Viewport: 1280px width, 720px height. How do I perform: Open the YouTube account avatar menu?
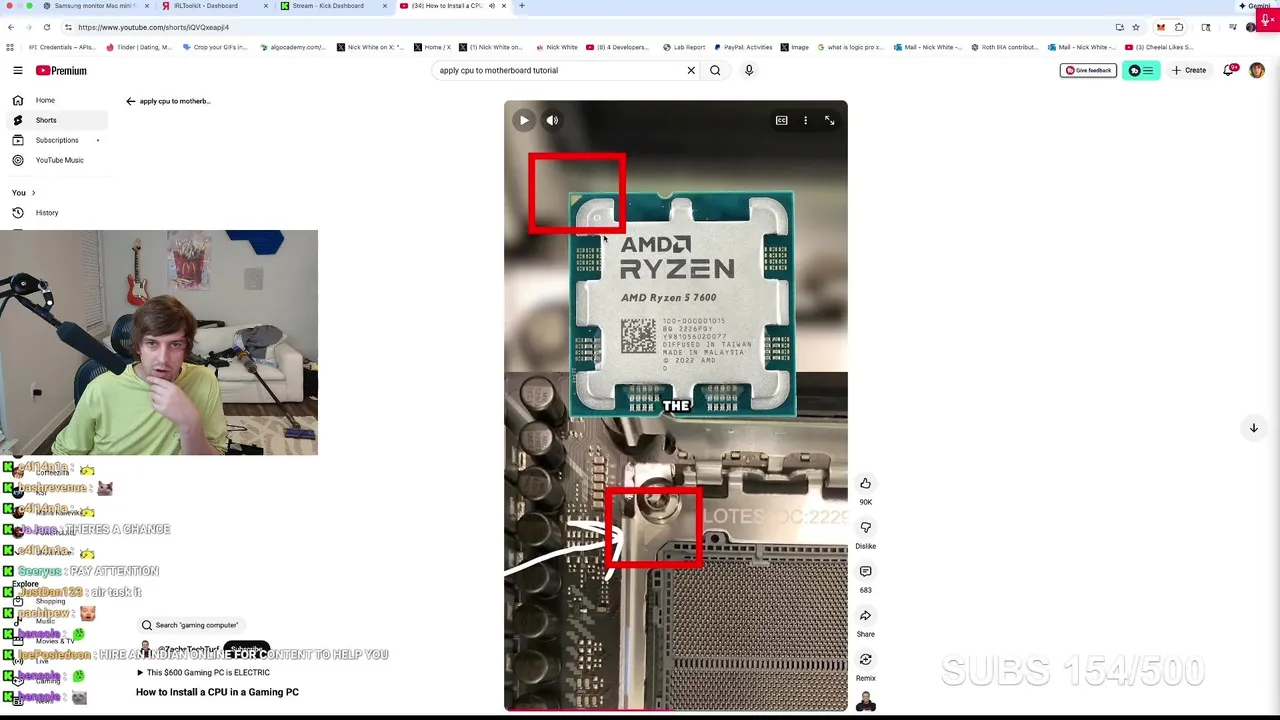coord(1257,70)
